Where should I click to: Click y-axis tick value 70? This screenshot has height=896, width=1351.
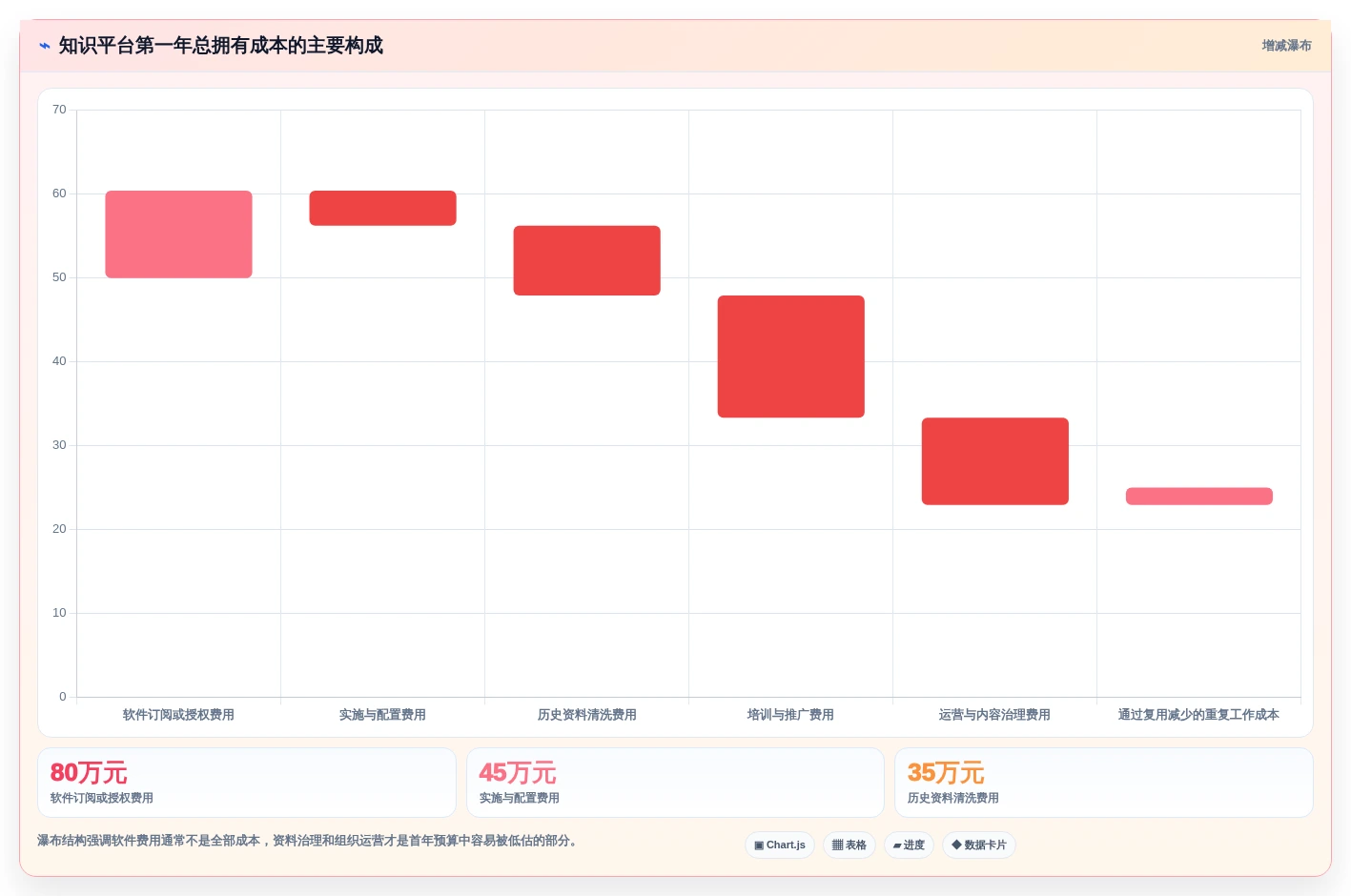[x=59, y=110]
